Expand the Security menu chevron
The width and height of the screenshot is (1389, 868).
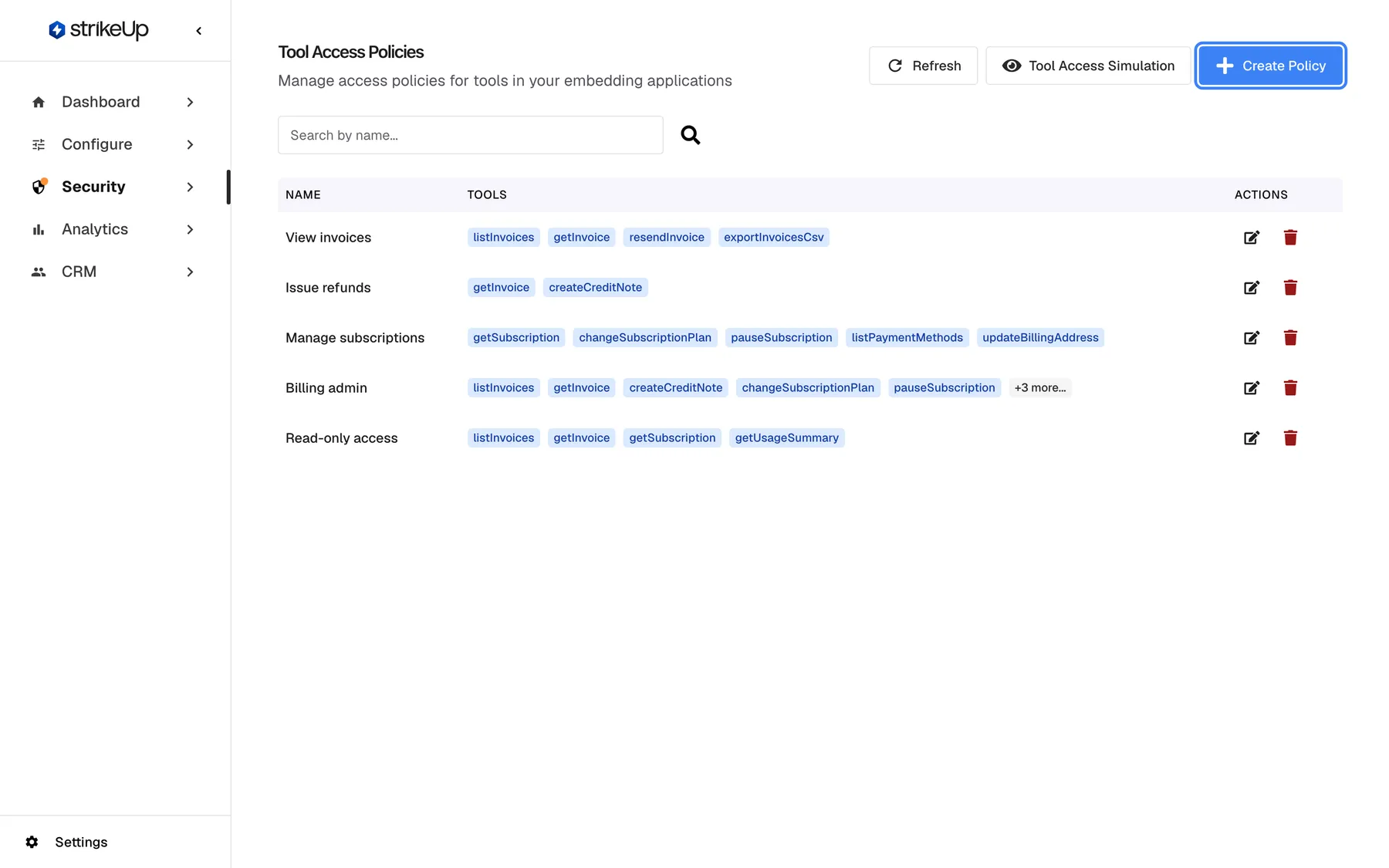pos(190,187)
